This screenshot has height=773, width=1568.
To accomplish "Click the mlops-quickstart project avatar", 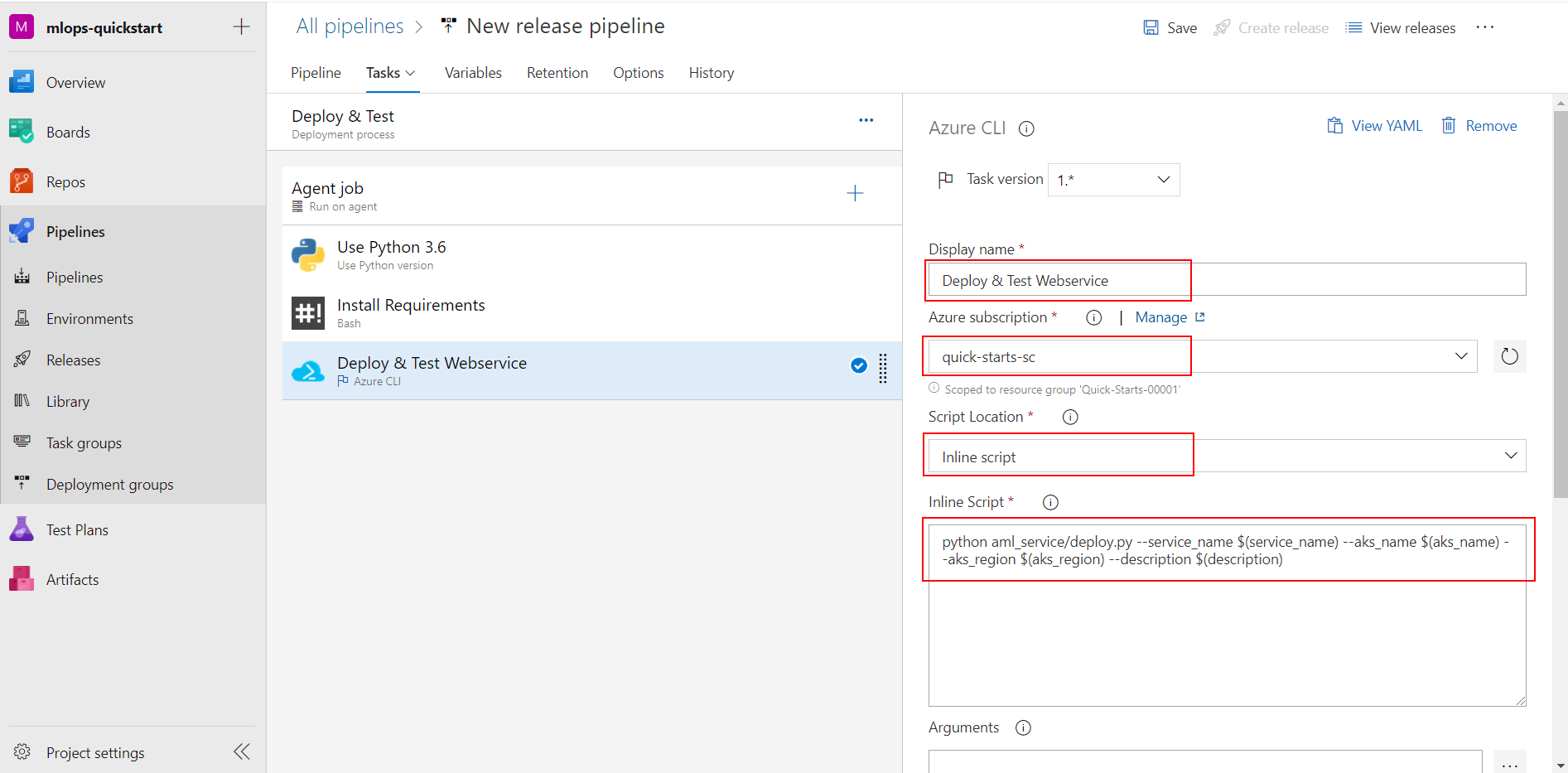I will click(22, 27).
